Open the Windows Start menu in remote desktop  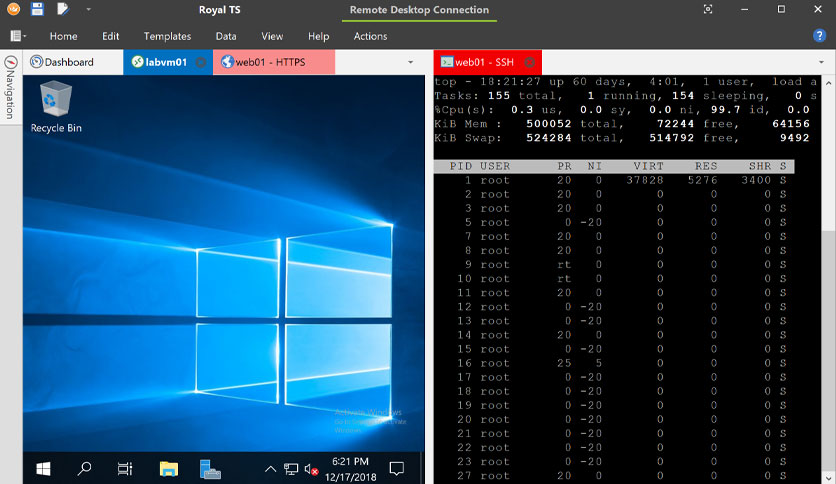pos(43,469)
